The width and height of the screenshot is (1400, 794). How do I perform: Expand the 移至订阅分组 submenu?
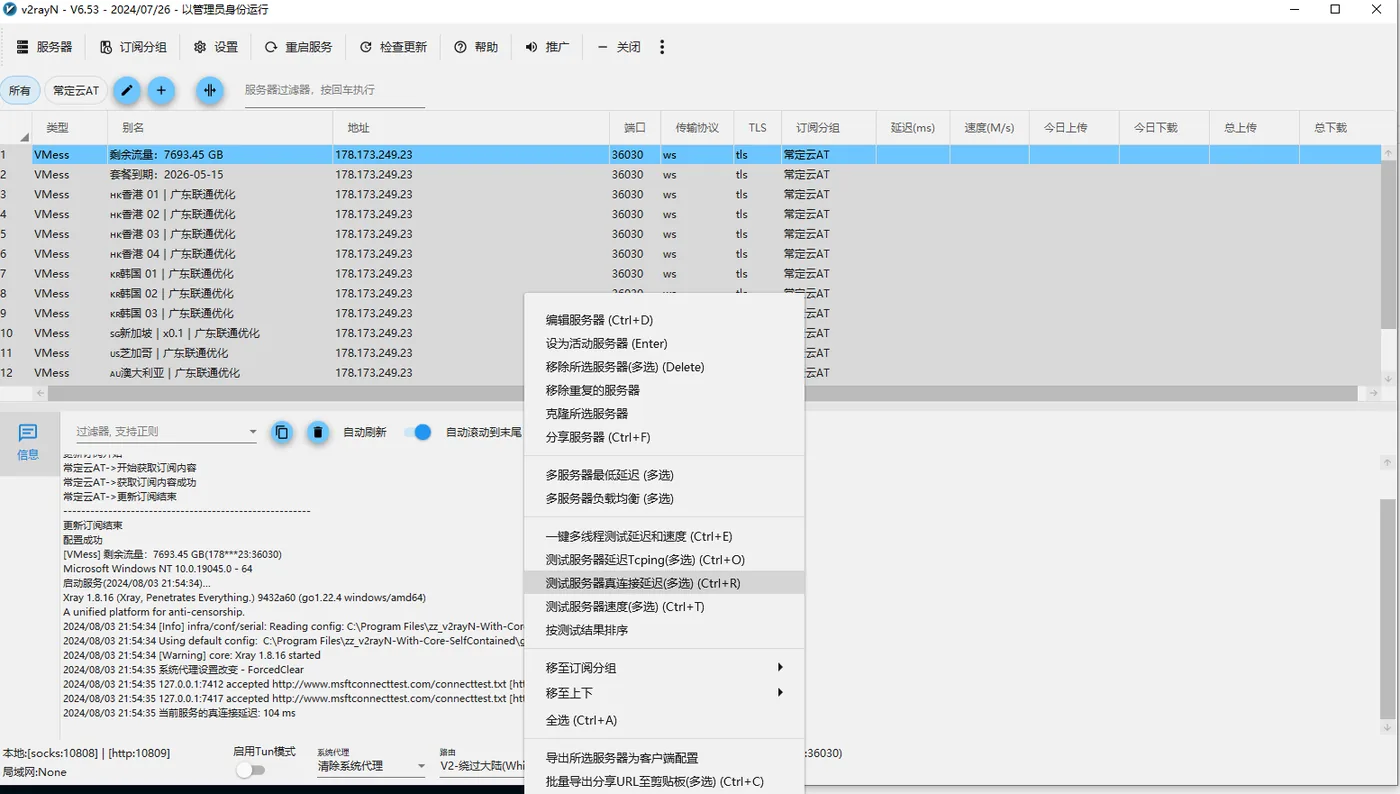pyautogui.click(x=664, y=668)
